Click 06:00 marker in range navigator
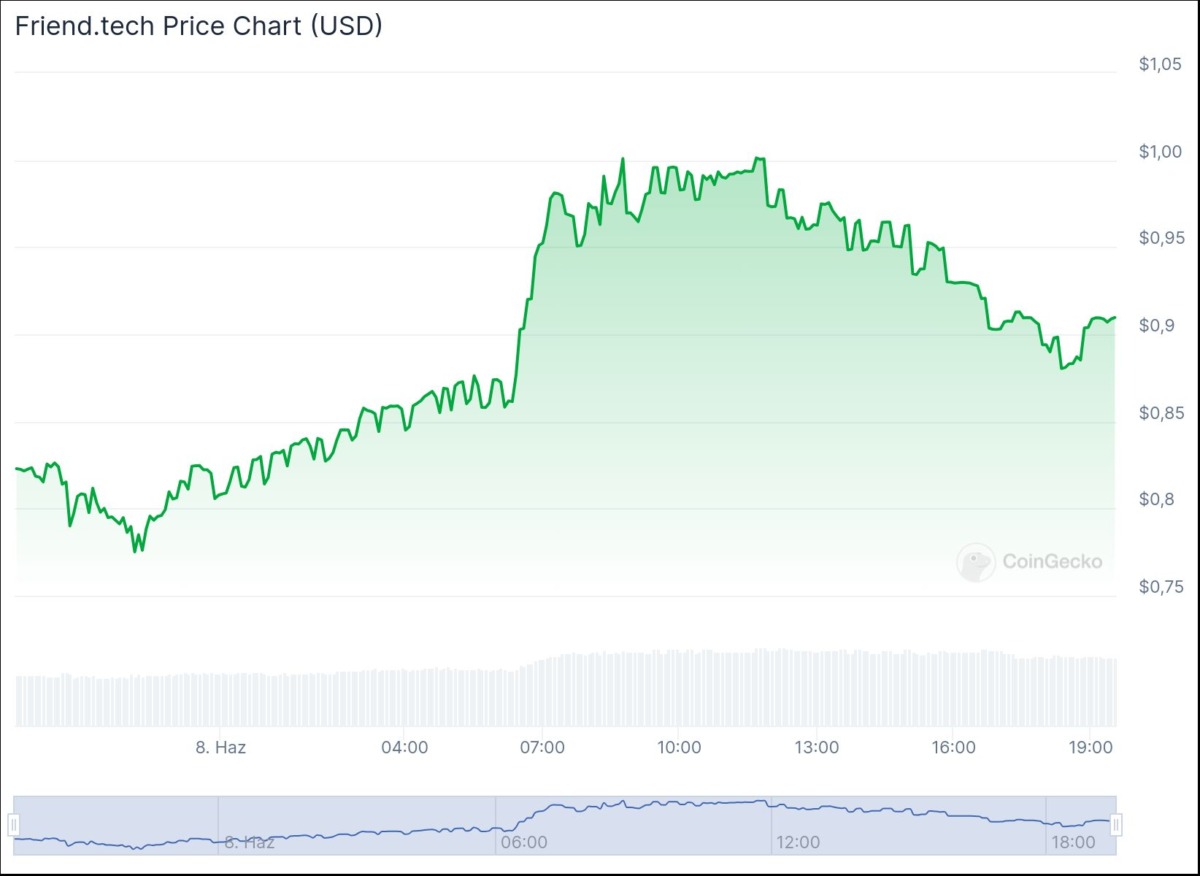The width and height of the screenshot is (1200, 876). tap(523, 842)
